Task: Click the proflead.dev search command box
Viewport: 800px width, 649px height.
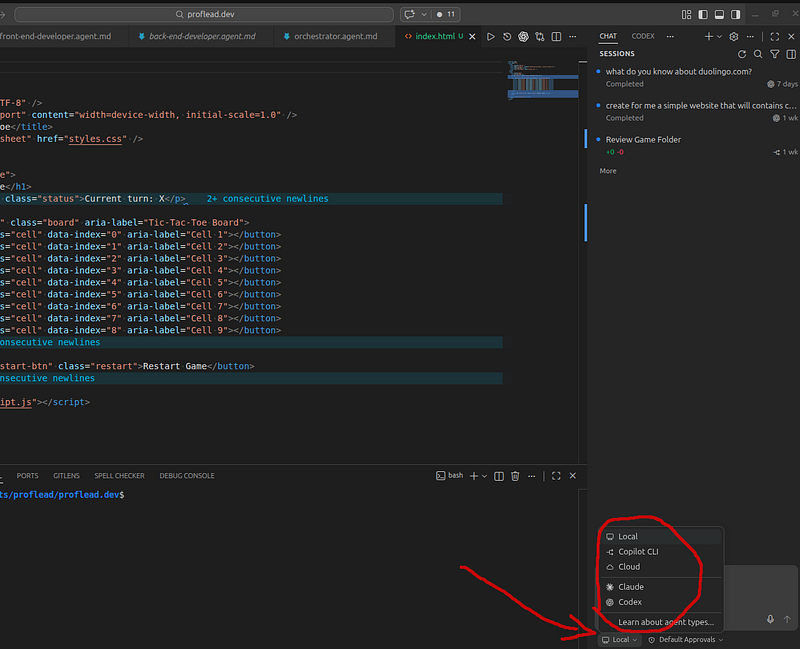Action: point(204,14)
